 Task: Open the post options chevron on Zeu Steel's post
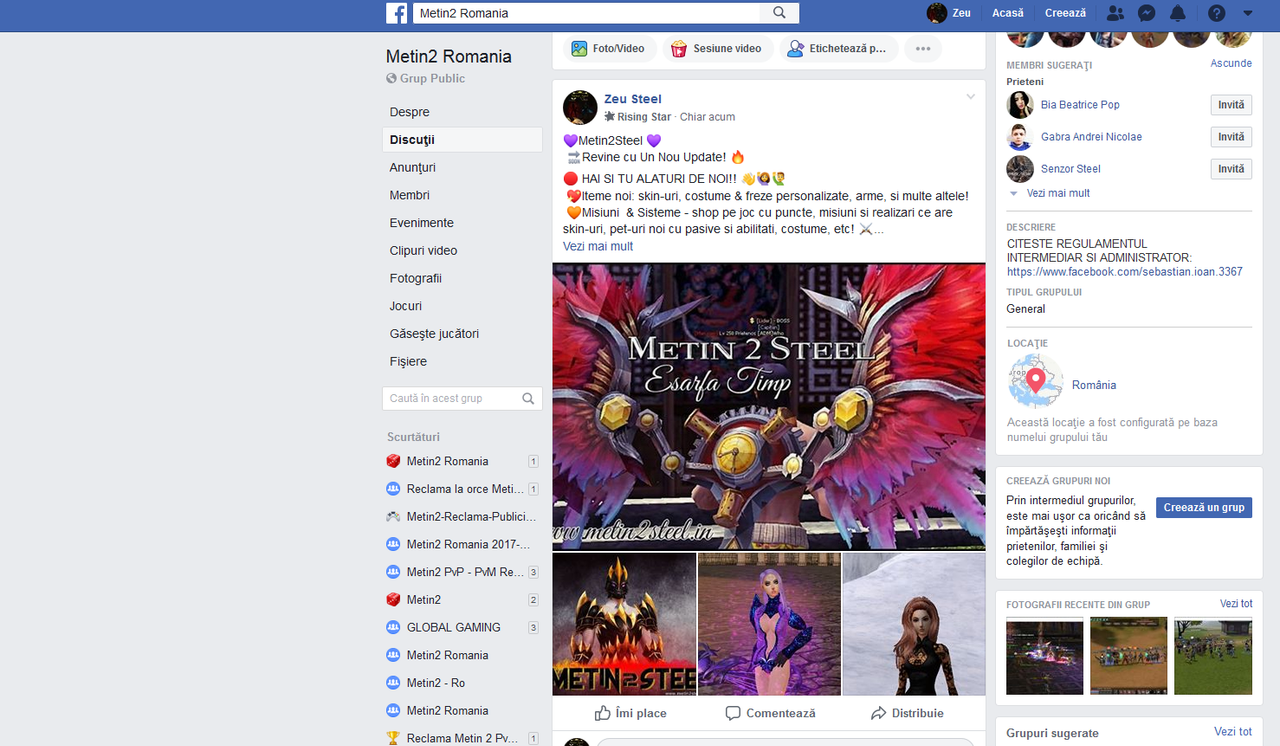pos(970,97)
